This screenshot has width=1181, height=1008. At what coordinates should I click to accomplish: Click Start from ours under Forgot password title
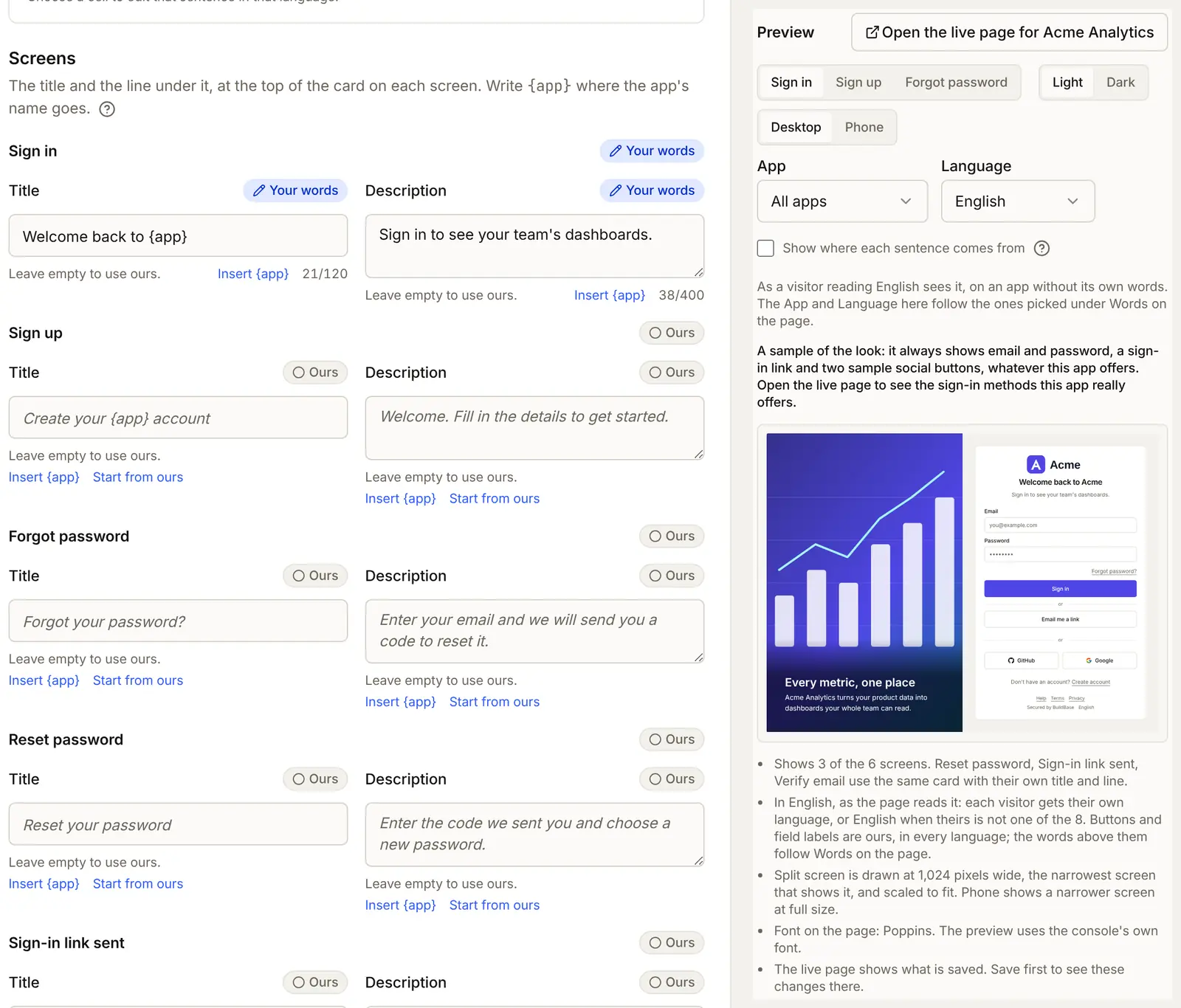tap(138, 680)
